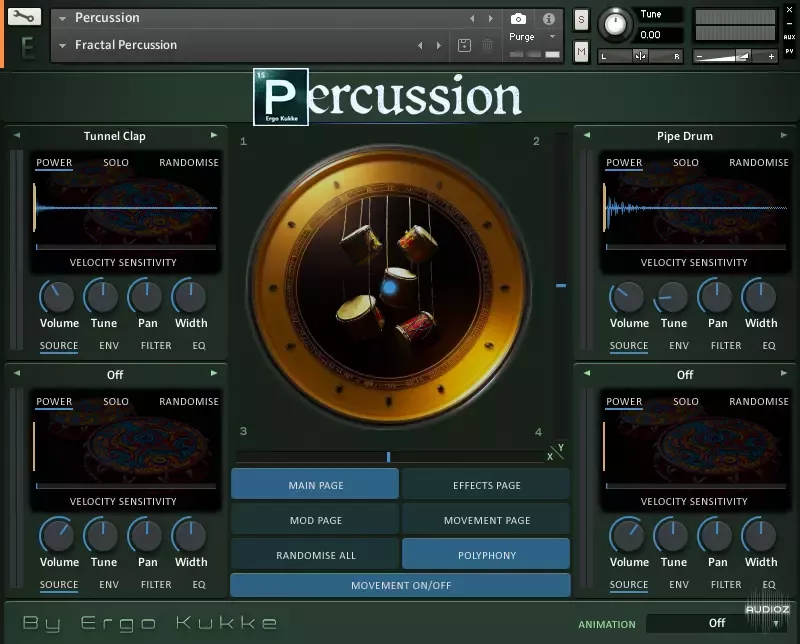The width and height of the screenshot is (800, 644).
Task: Toggle POWER on Tunnel Clap slot
Action: (54, 163)
